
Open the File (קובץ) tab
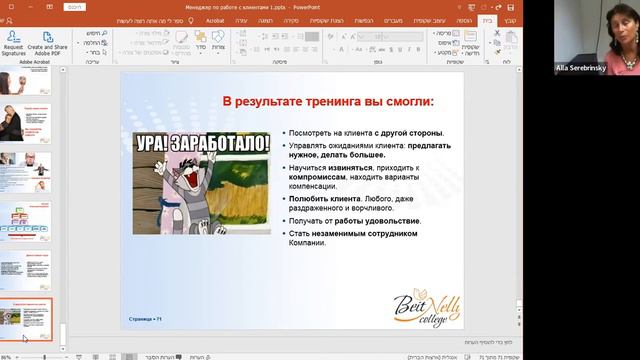click(510, 20)
